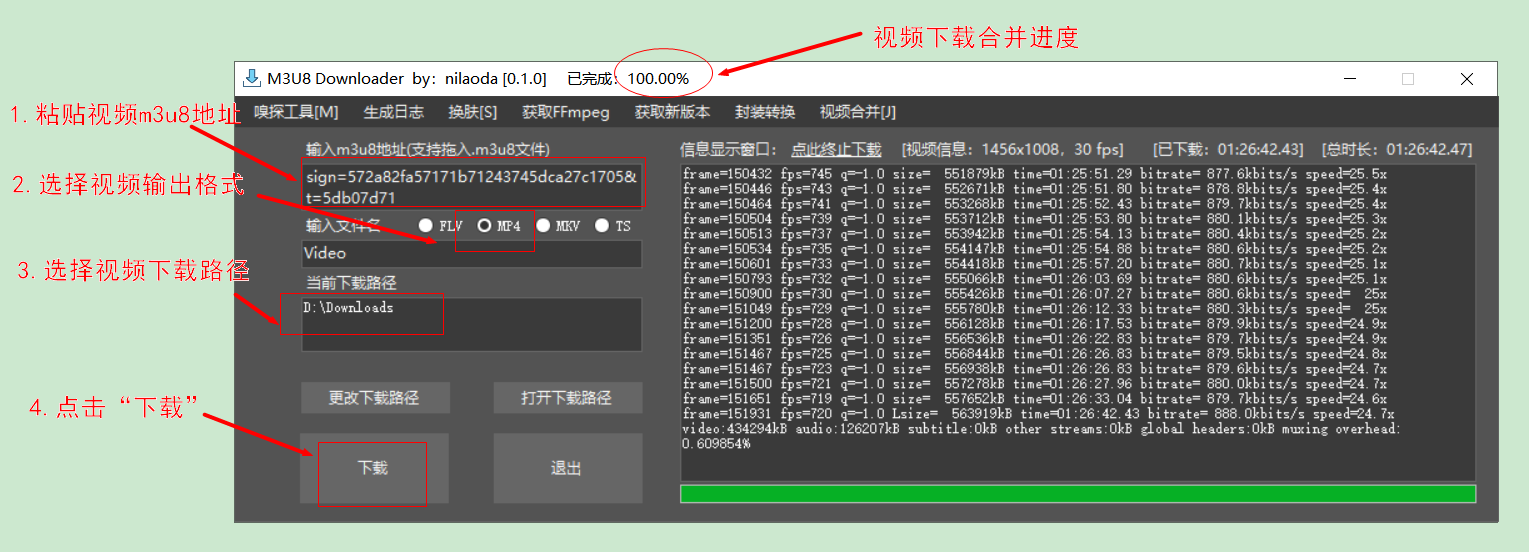The image size is (1529, 552).
Task: Click the log line starting frame=151931
Action: (x=1038, y=414)
